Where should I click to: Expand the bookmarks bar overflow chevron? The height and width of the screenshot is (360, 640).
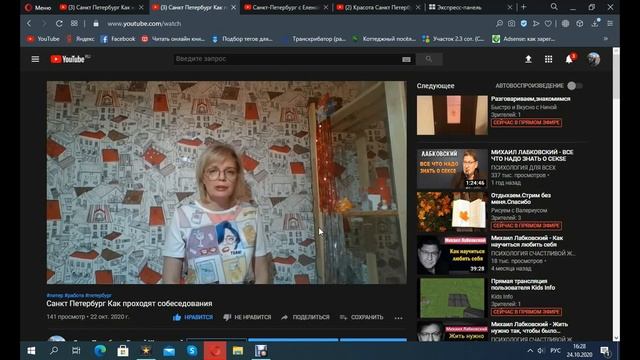pyautogui.click(x=606, y=39)
